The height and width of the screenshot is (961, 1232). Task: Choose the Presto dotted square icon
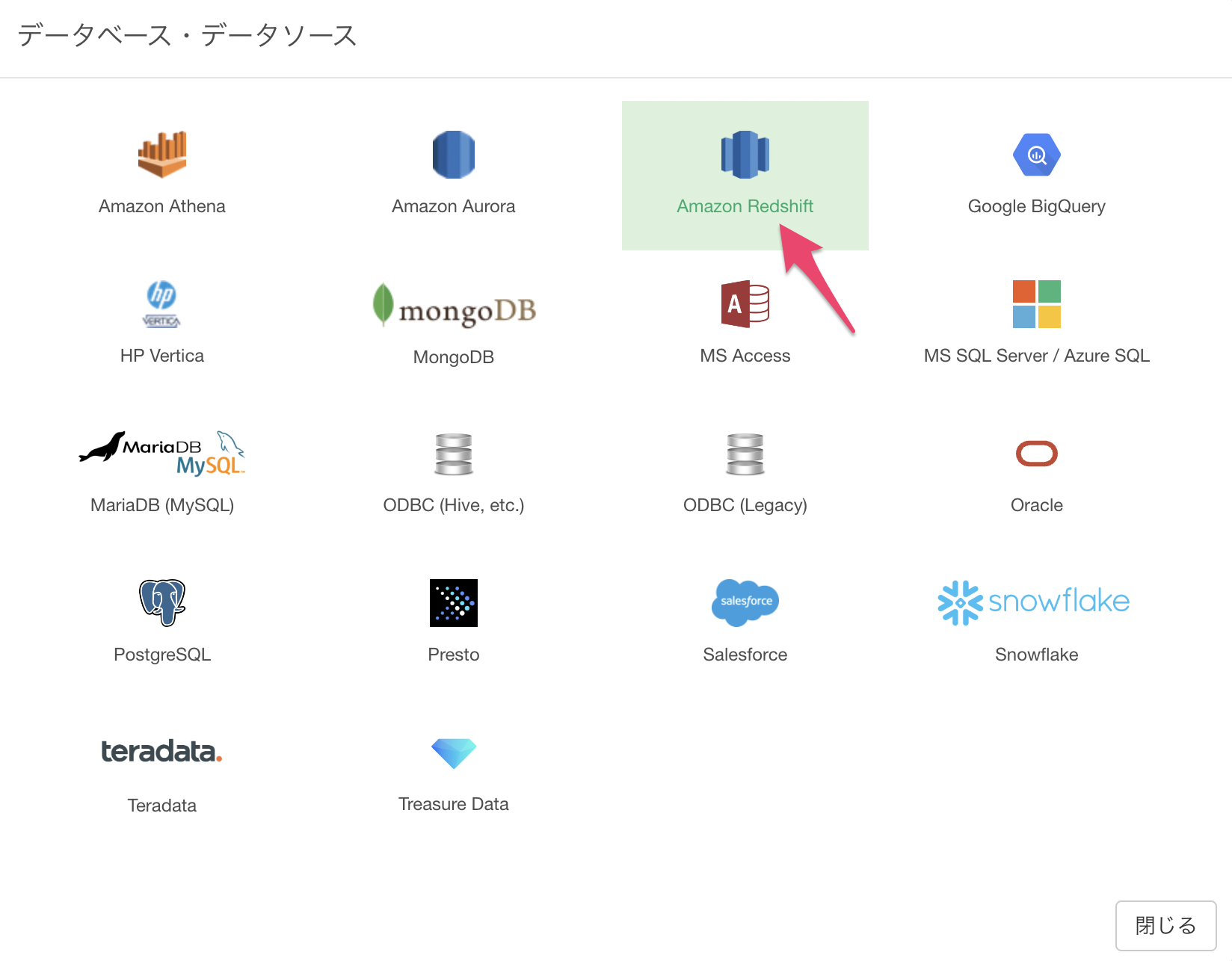(x=454, y=603)
